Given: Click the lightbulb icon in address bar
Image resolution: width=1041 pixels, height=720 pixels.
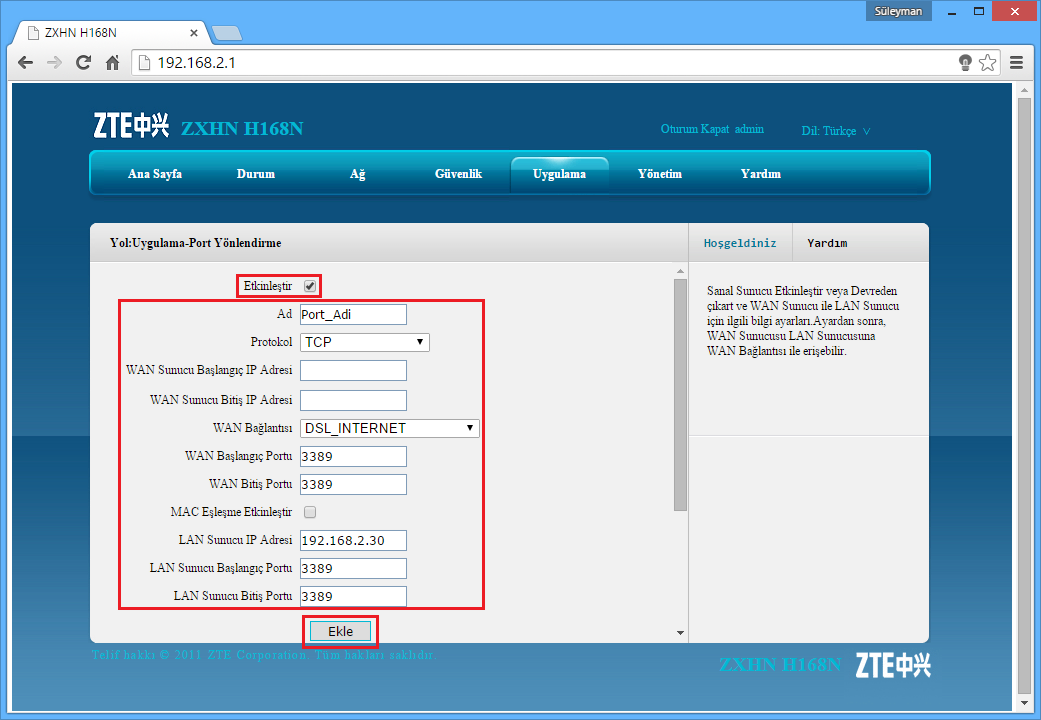Looking at the screenshot, I should point(965,62).
